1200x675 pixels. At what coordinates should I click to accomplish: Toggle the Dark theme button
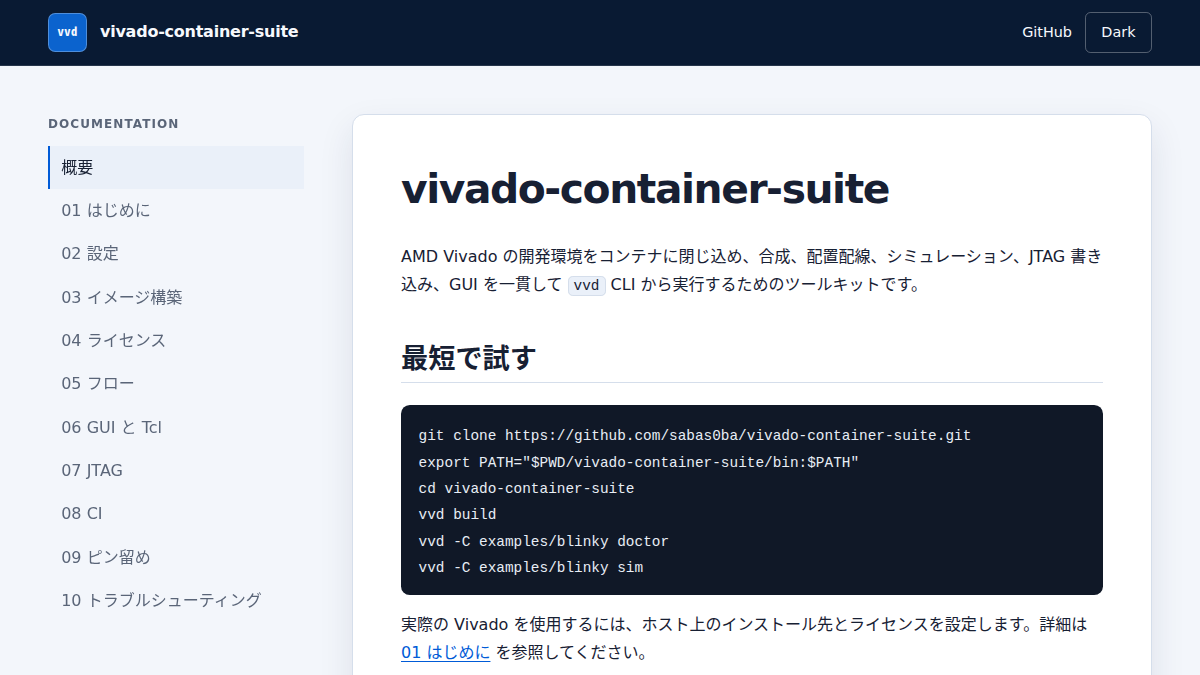[1118, 32]
